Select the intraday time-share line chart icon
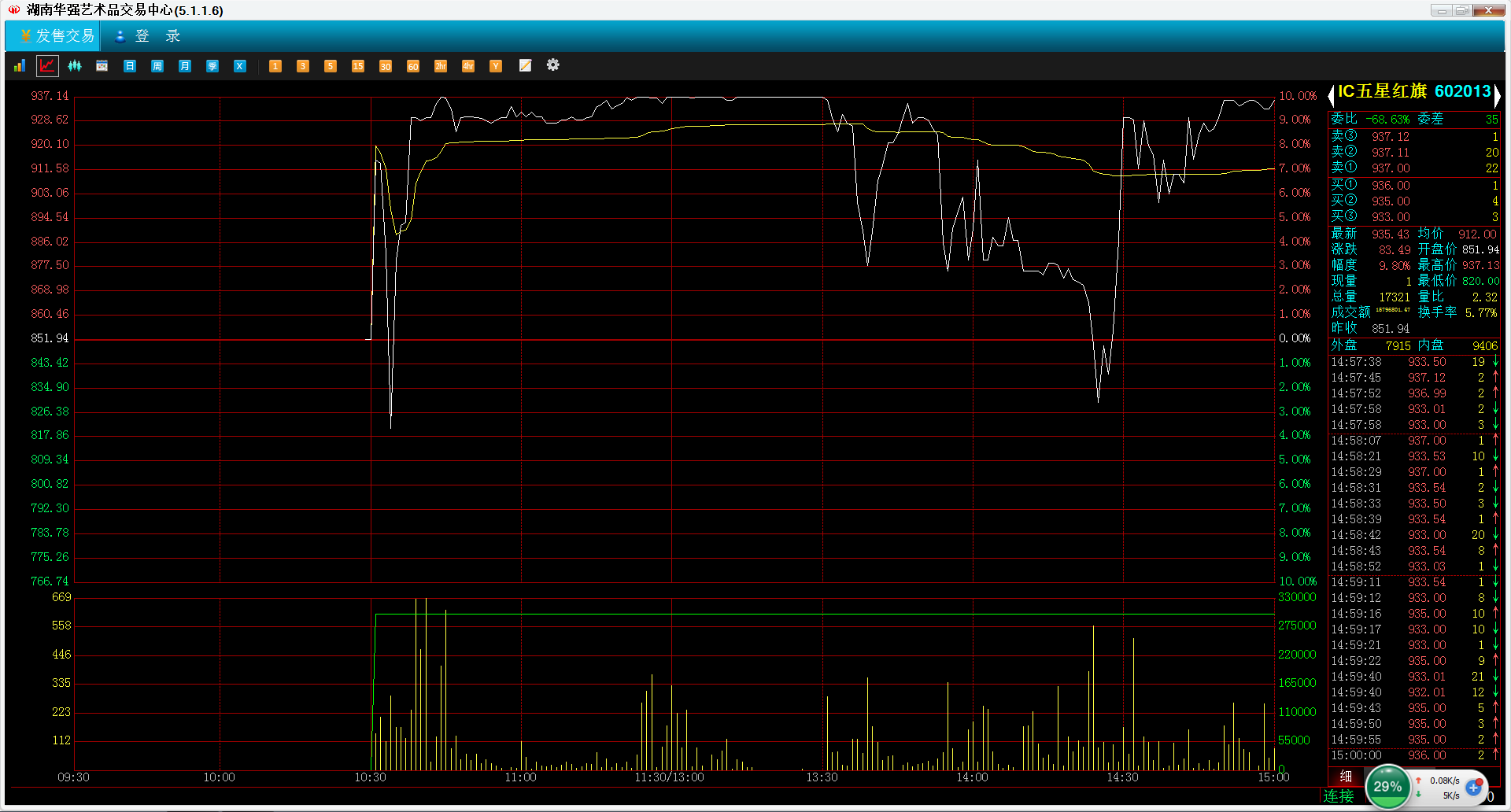Viewport: 1511px width, 812px height. pos(47,66)
